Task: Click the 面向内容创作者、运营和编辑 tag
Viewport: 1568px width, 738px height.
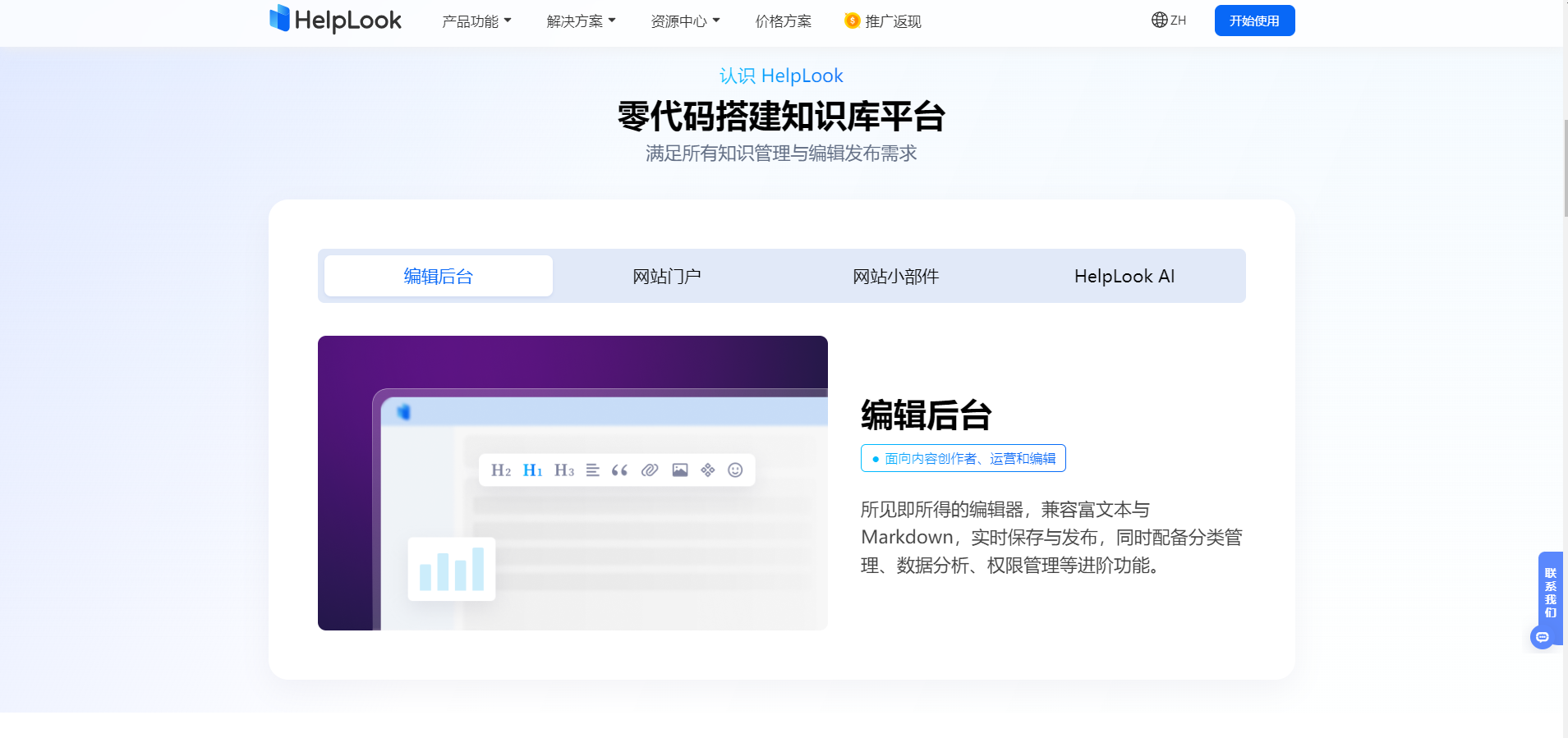Action: pyautogui.click(x=963, y=458)
